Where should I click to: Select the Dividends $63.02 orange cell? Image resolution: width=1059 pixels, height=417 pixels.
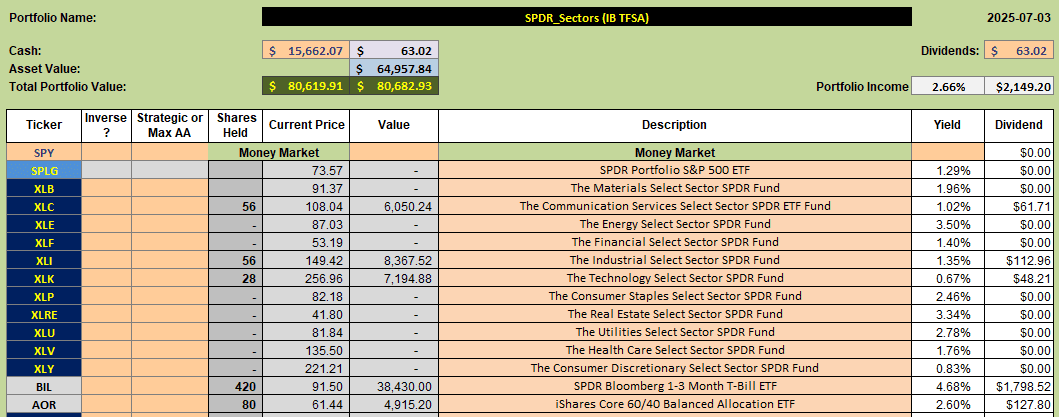point(1018,51)
